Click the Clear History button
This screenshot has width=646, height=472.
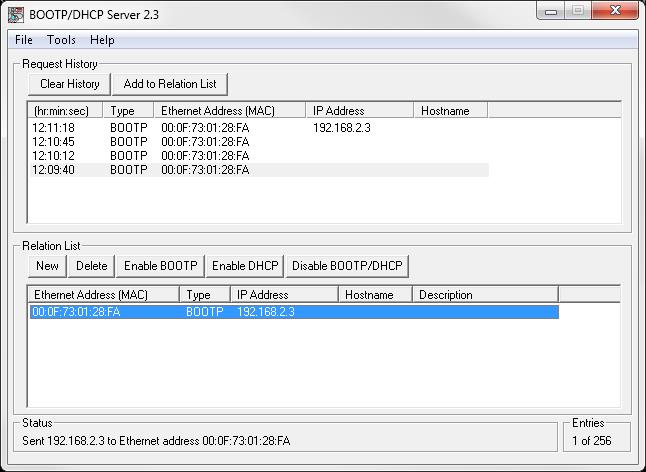pyautogui.click(x=70, y=84)
